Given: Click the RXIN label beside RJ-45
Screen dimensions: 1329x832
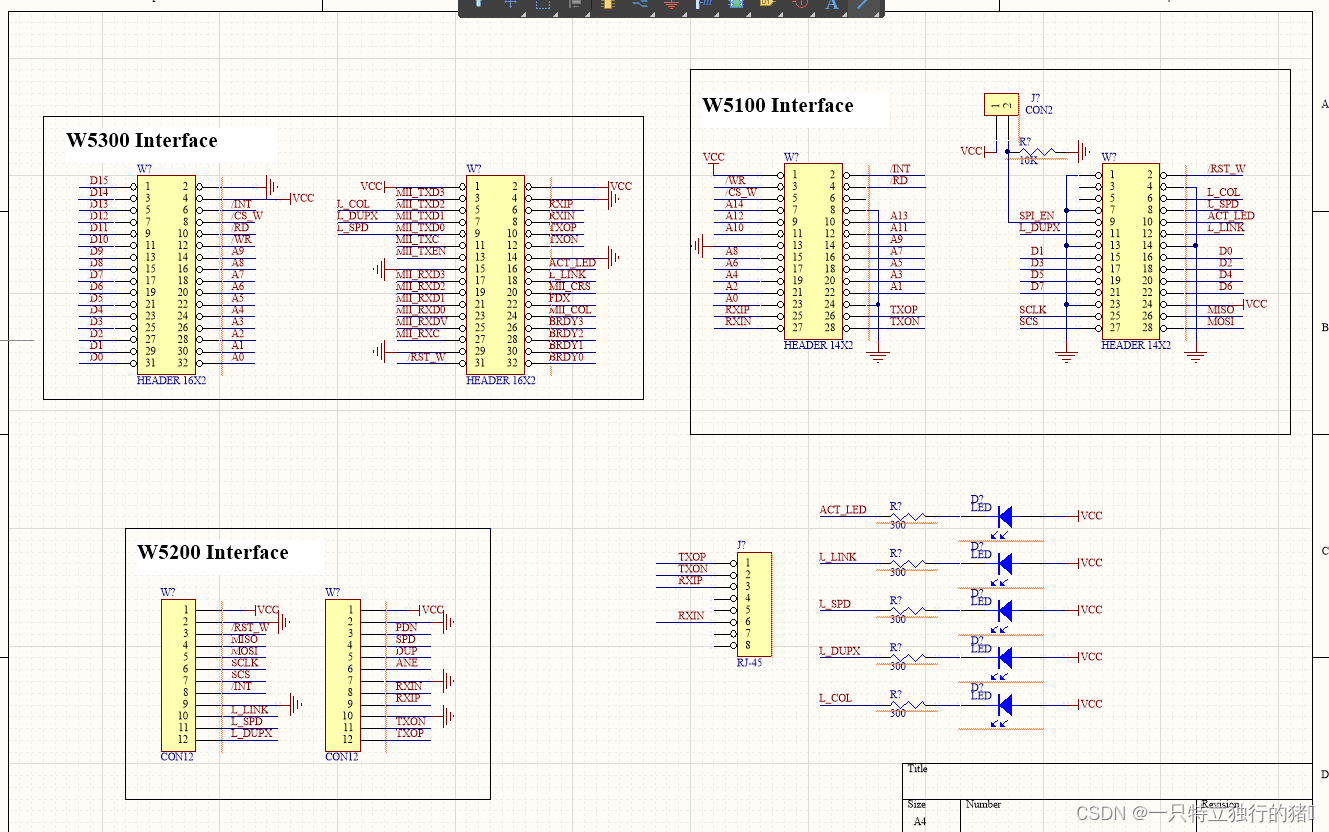Looking at the screenshot, I should 691,616.
